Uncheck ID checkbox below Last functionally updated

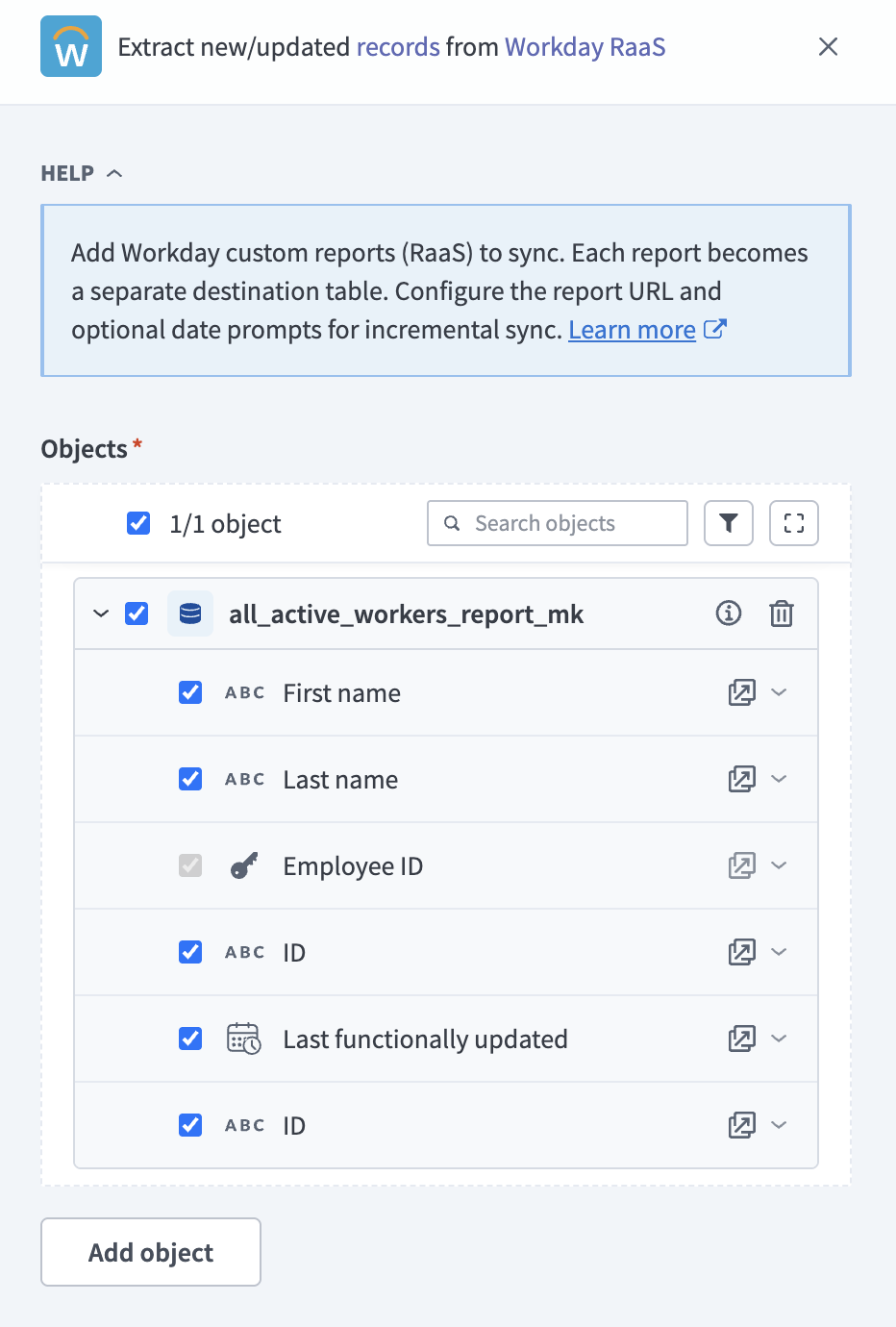click(190, 1125)
